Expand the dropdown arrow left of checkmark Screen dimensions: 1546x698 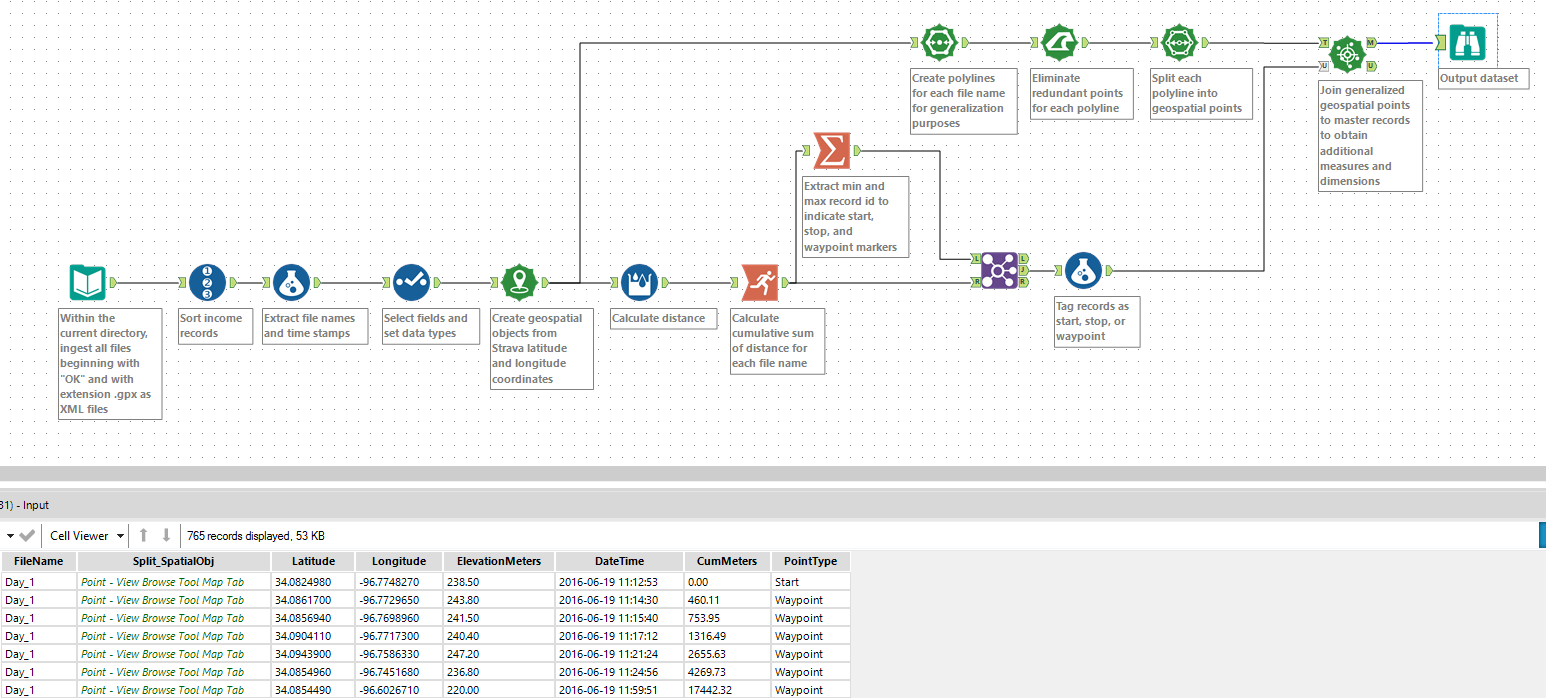pyautogui.click(x=10, y=536)
